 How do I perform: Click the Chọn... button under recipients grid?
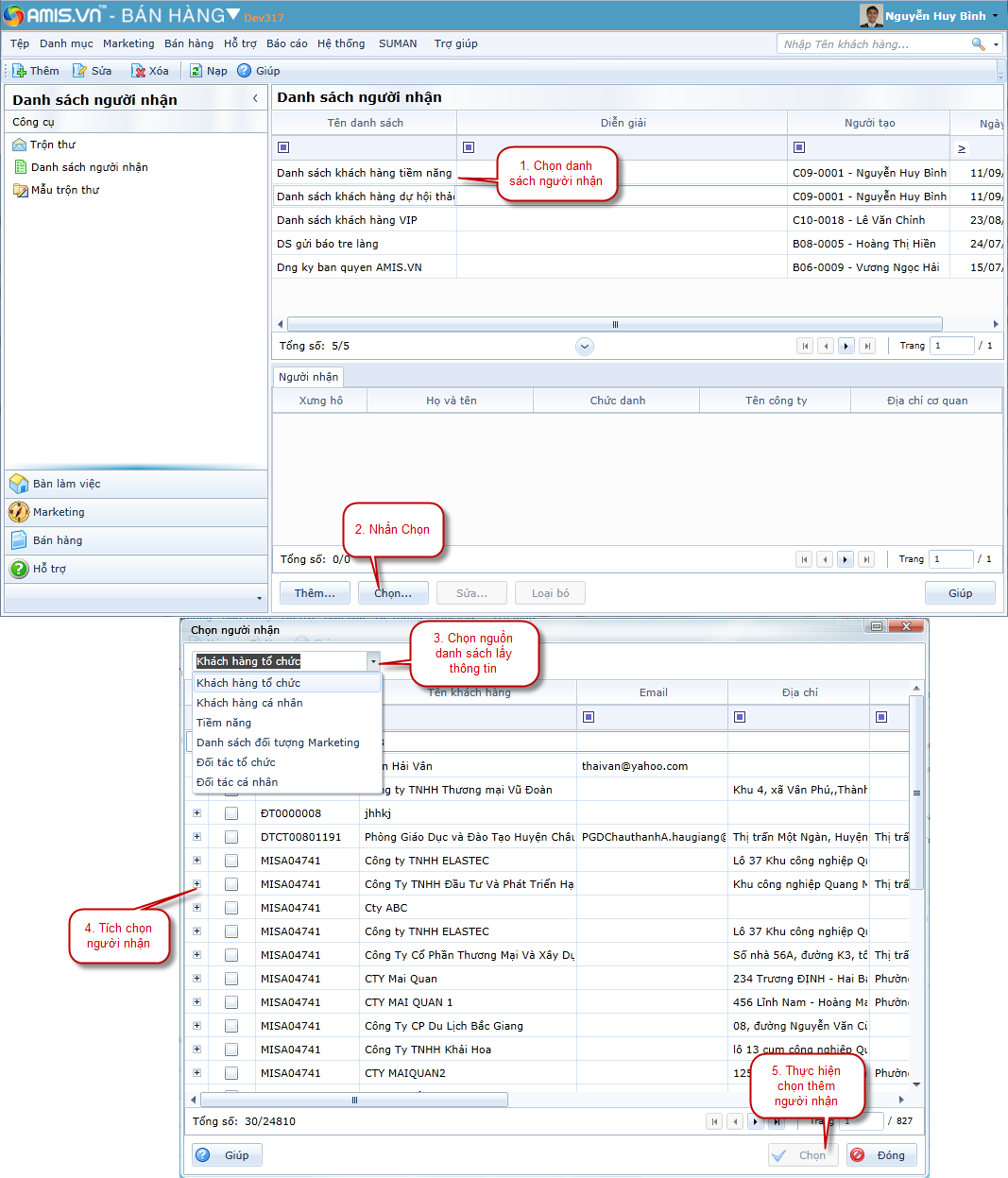pos(392,593)
